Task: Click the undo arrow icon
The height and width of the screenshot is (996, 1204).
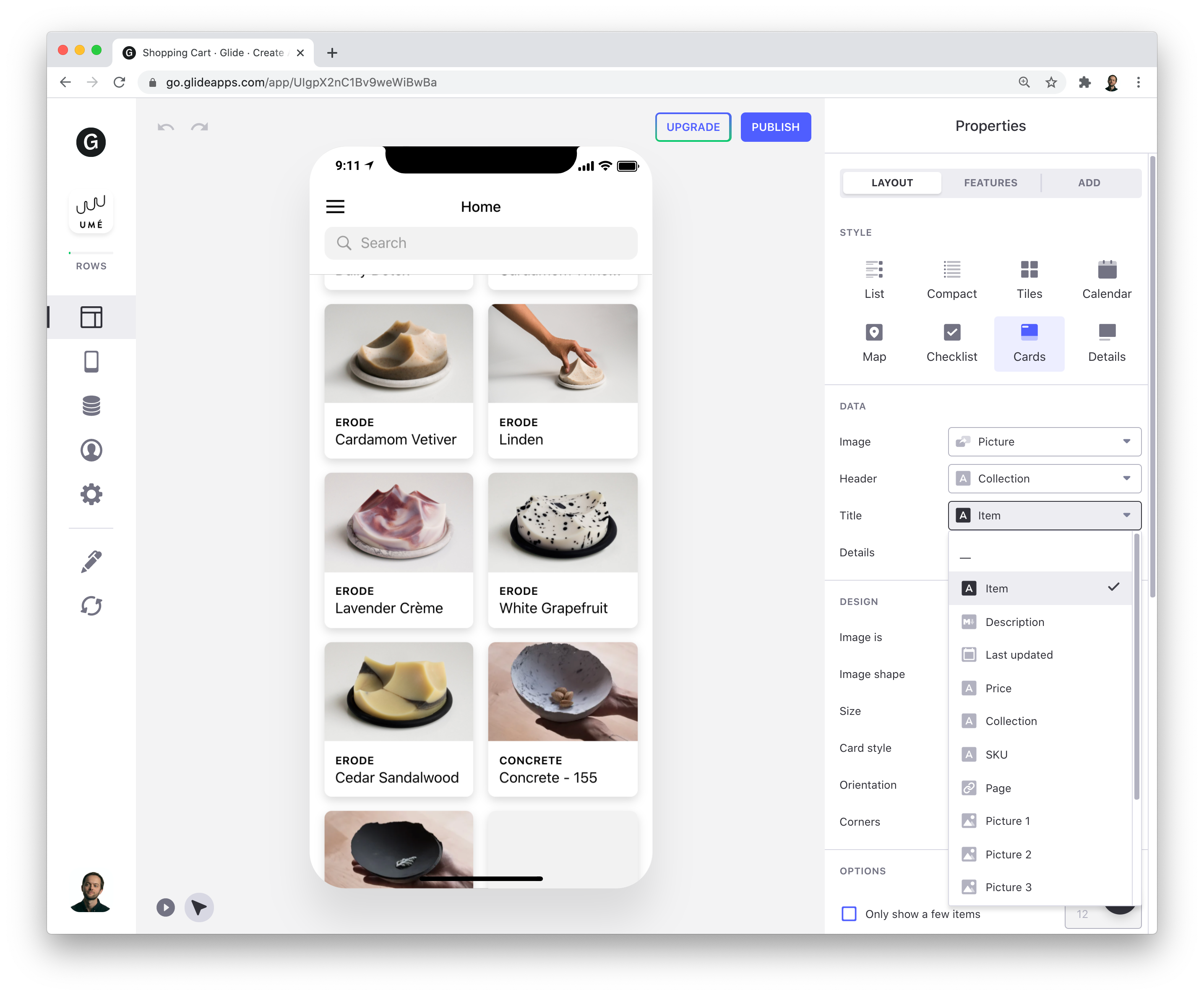Action: [x=166, y=127]
